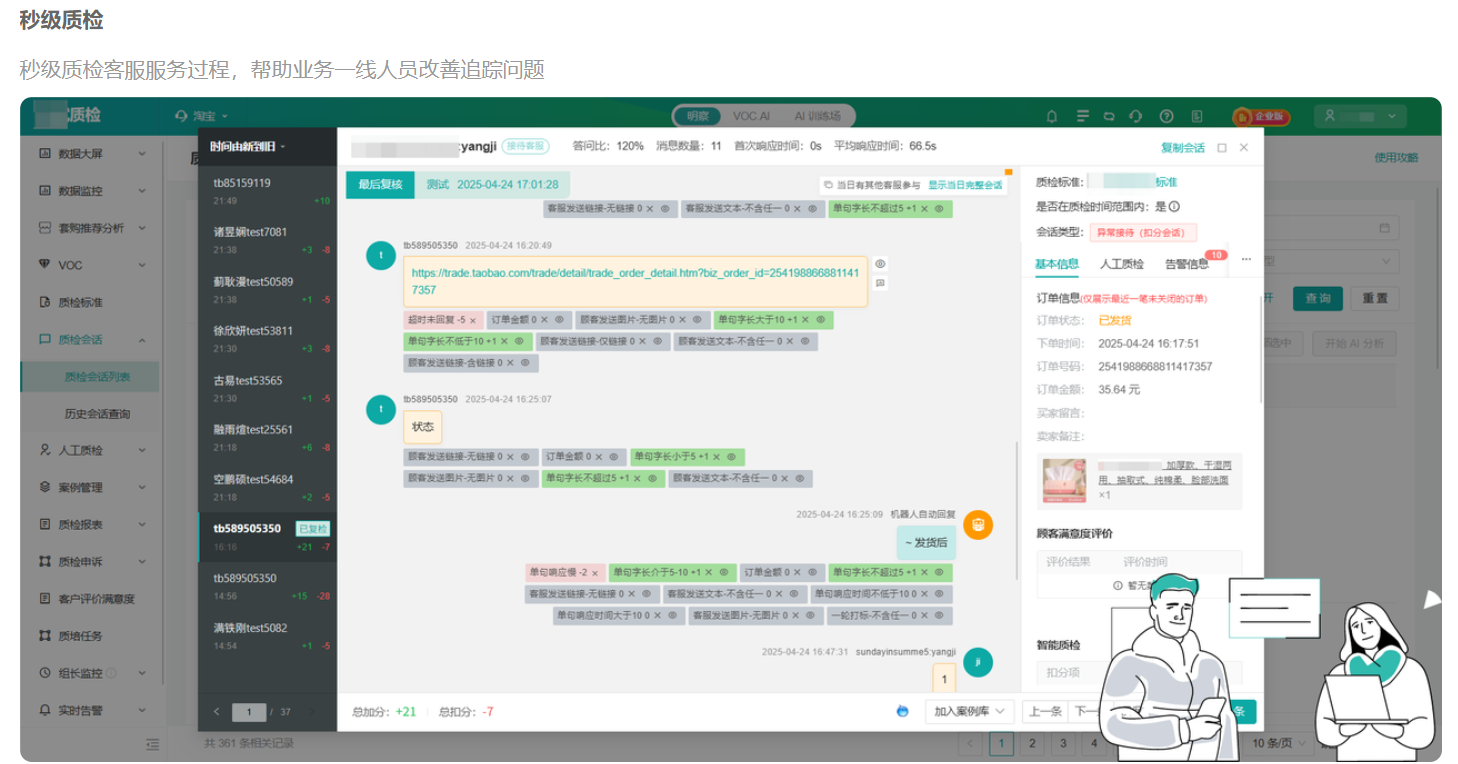Image resolution: width=1458 pixels, height=764 pixels.
Task: Open the 加入案例库 dropdown
Action: pos(970,711)
